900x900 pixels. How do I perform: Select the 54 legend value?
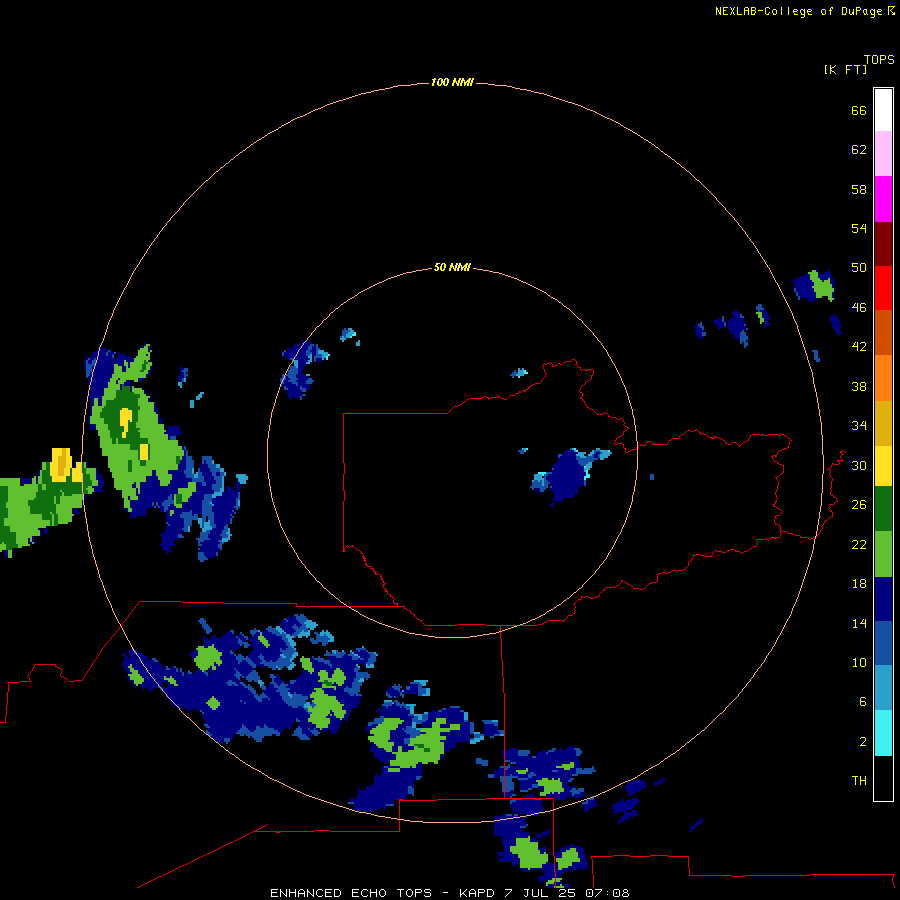(x=859, y=228)
